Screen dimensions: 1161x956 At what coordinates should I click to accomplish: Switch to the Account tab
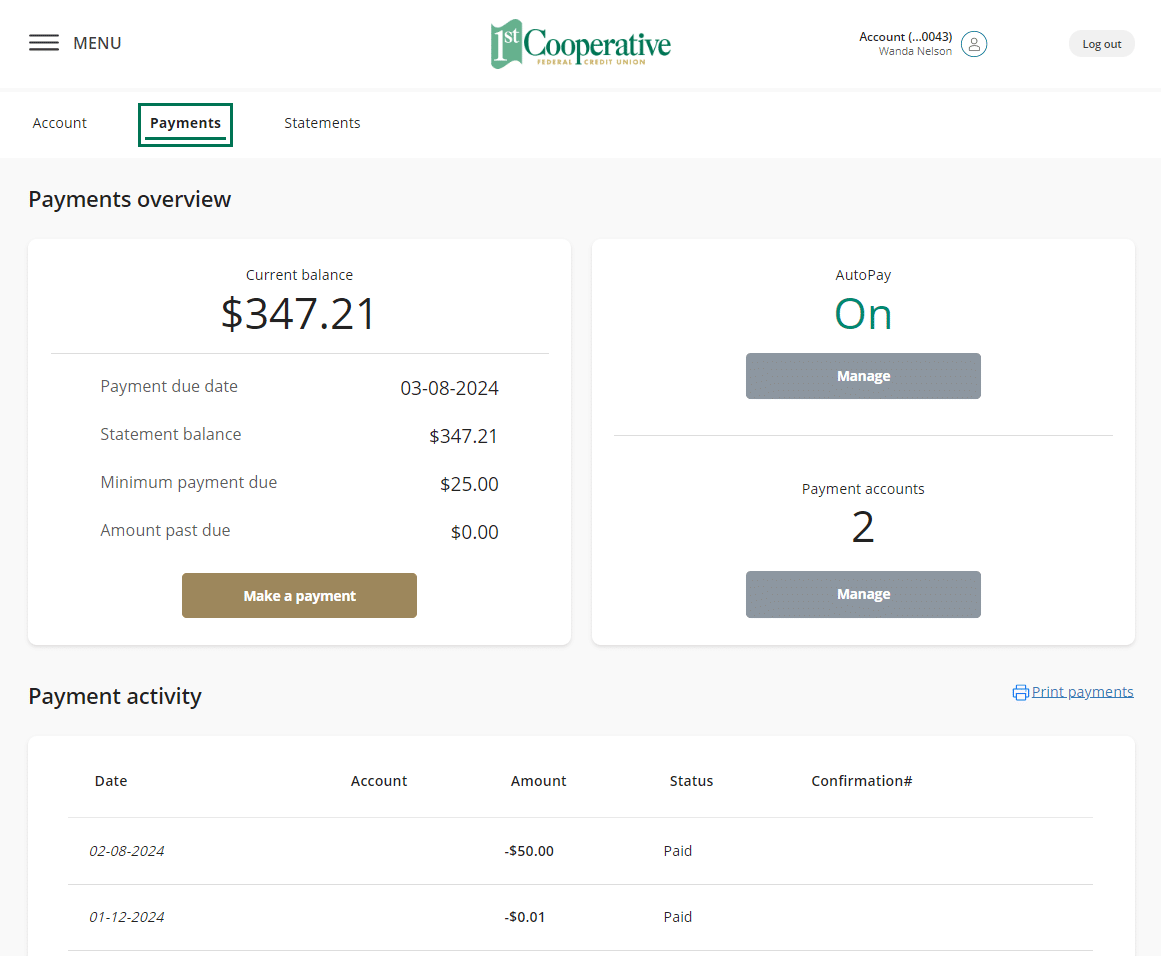[x=60, y=123]
